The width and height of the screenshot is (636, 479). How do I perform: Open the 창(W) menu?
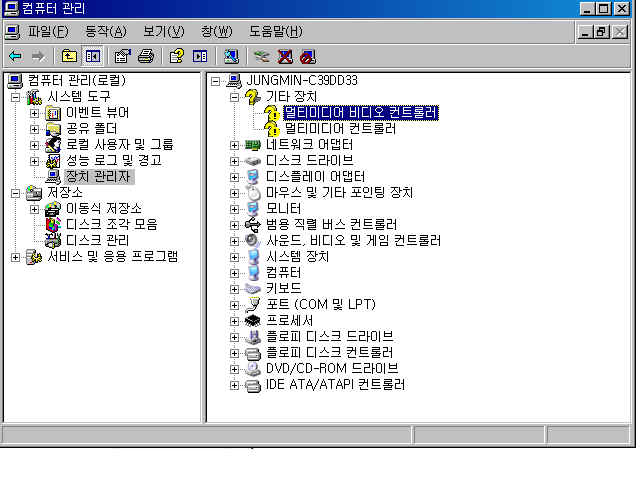point(217,31)
